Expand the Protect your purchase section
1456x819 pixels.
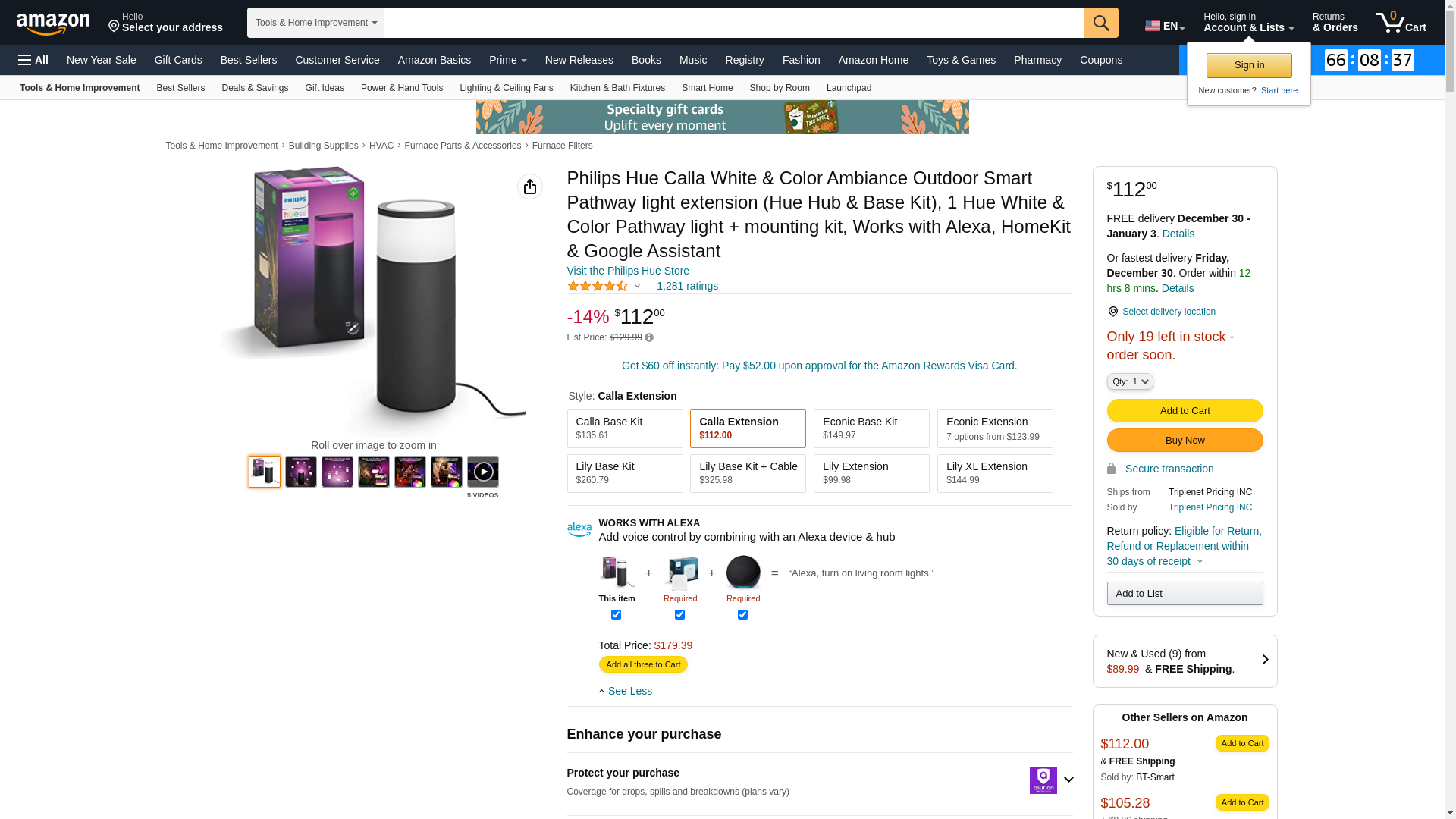[x=1068, y=780]
